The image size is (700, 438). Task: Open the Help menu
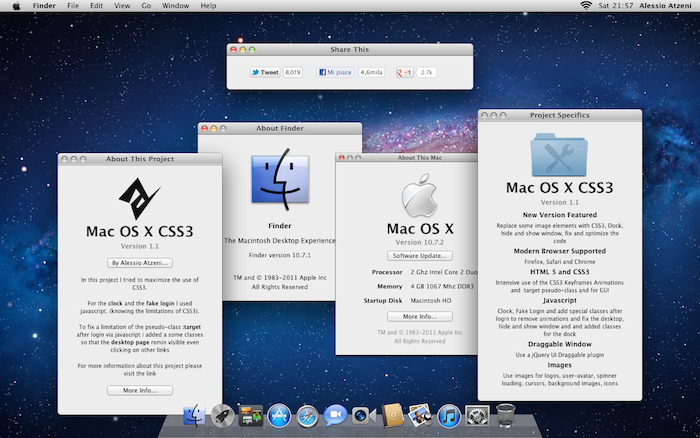pos(208,6)
